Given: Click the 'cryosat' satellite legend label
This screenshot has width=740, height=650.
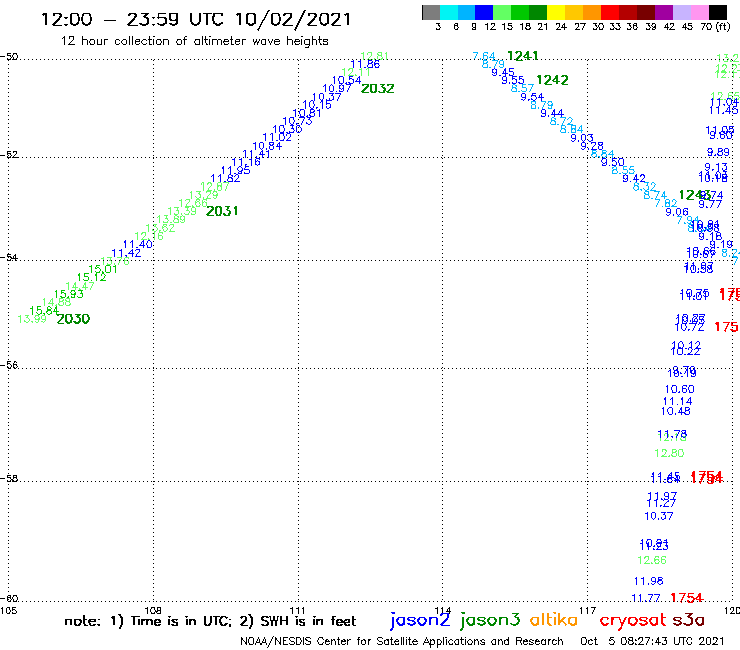Looking at the screenshot, I should pos(632,621).
